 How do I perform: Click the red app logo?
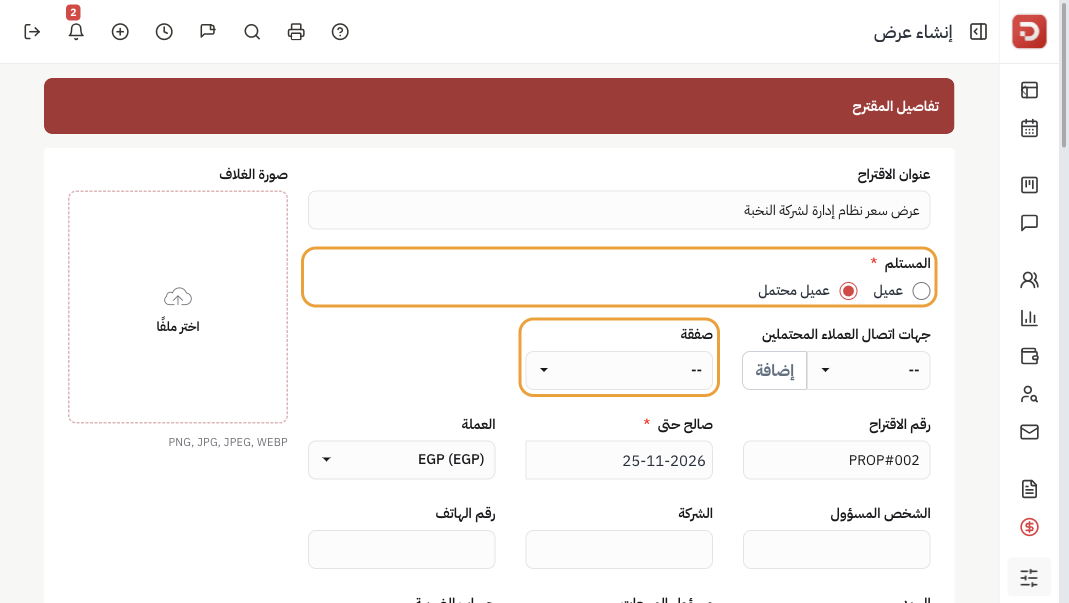[x=1029, y=31]
